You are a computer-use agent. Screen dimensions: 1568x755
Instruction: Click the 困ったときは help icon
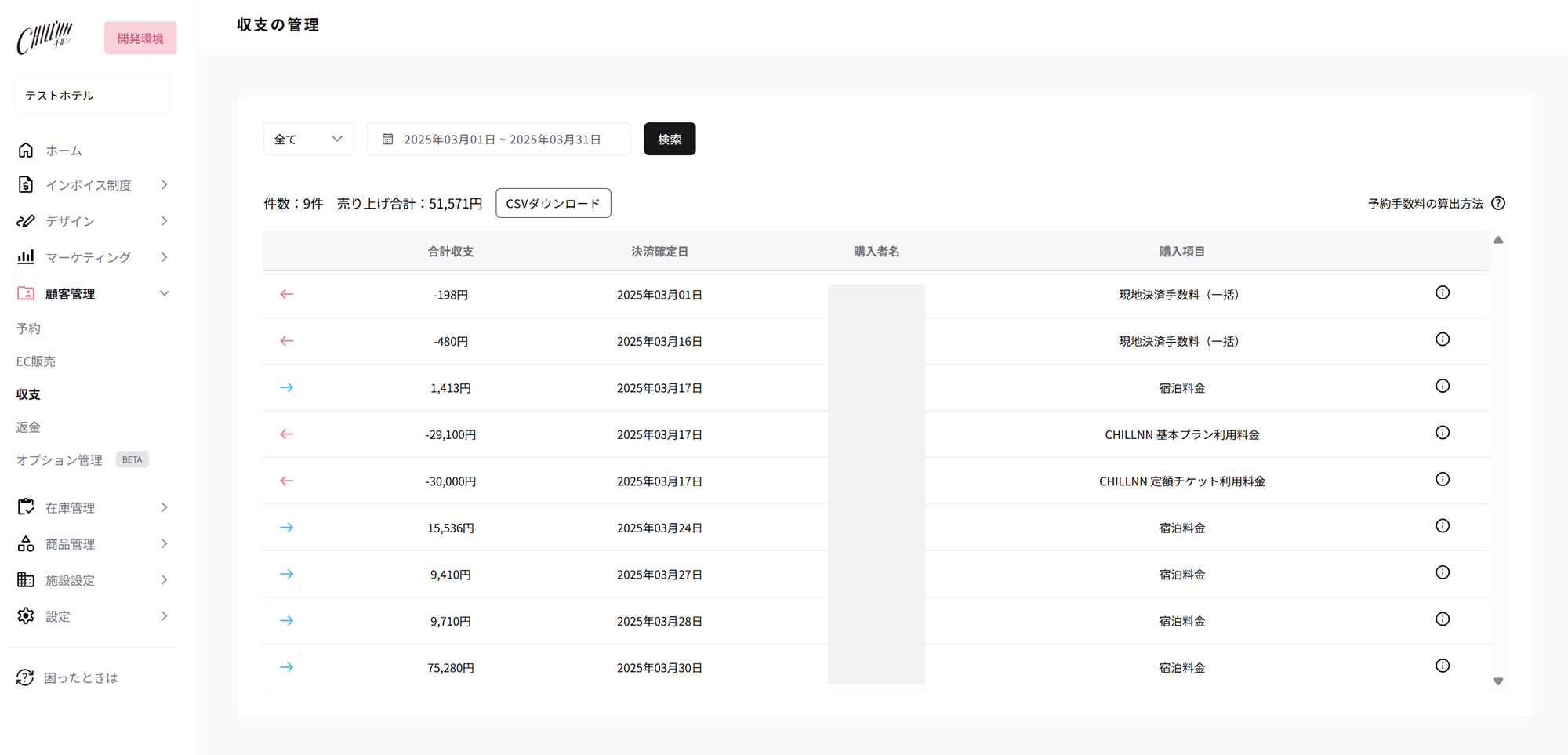[x=25, y=677]
